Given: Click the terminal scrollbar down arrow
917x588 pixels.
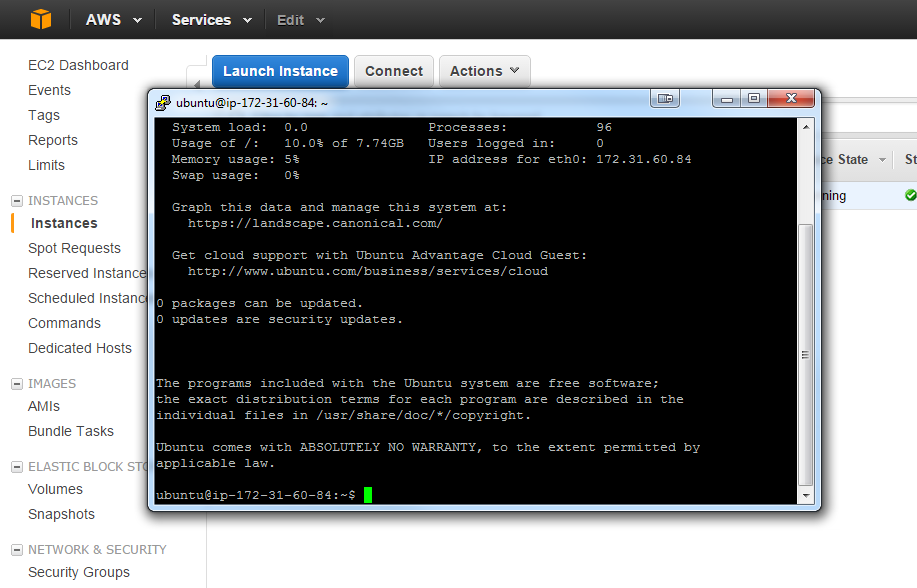Looking at the screenshot, I should coord(806,496).
